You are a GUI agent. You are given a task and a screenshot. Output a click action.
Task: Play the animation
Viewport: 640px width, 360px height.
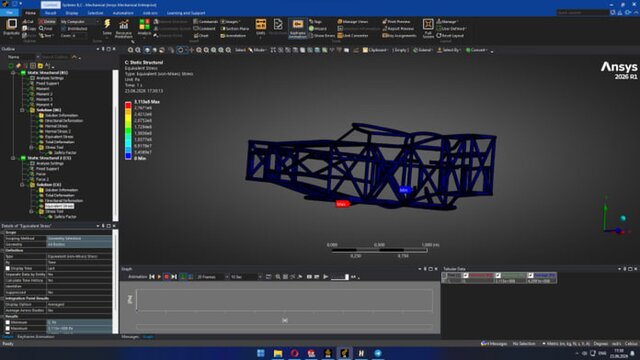[x=159, y=277]
